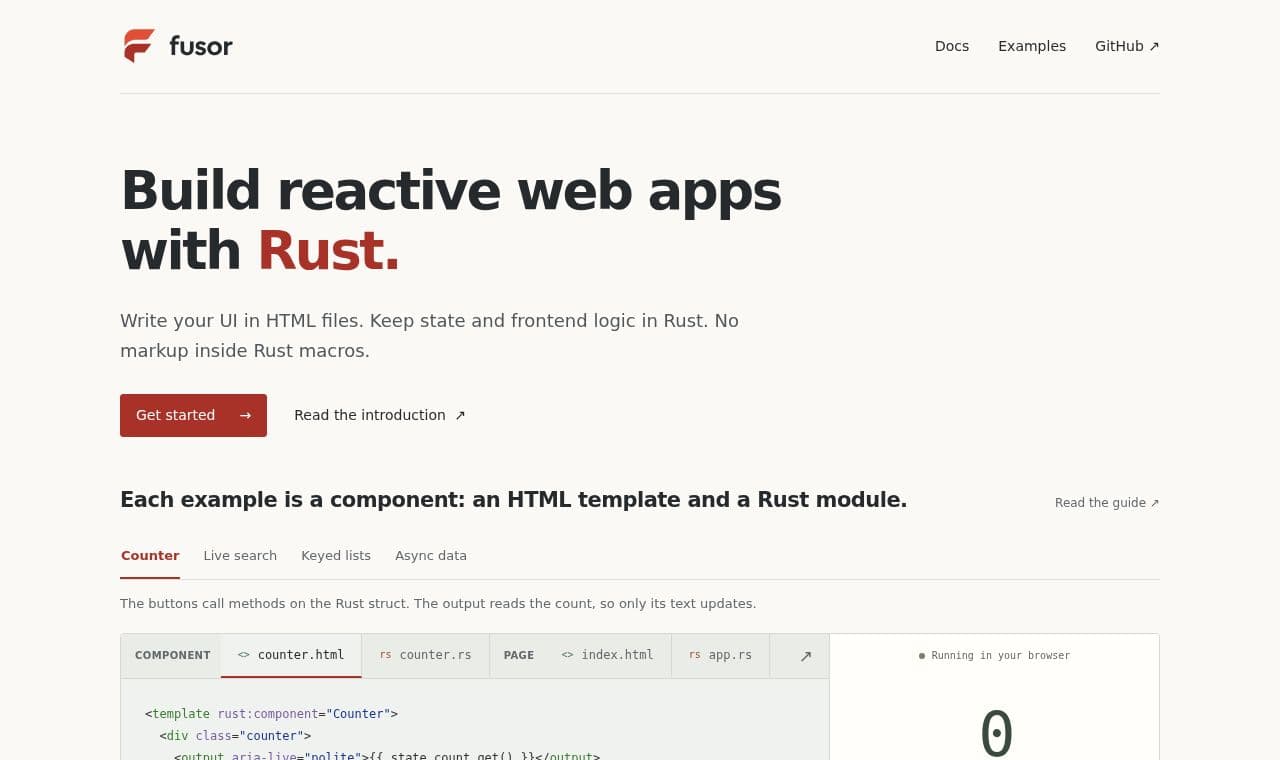Click the arrow inside Get started button
This screenshot has width=1280, height=760.
point(245,415)
